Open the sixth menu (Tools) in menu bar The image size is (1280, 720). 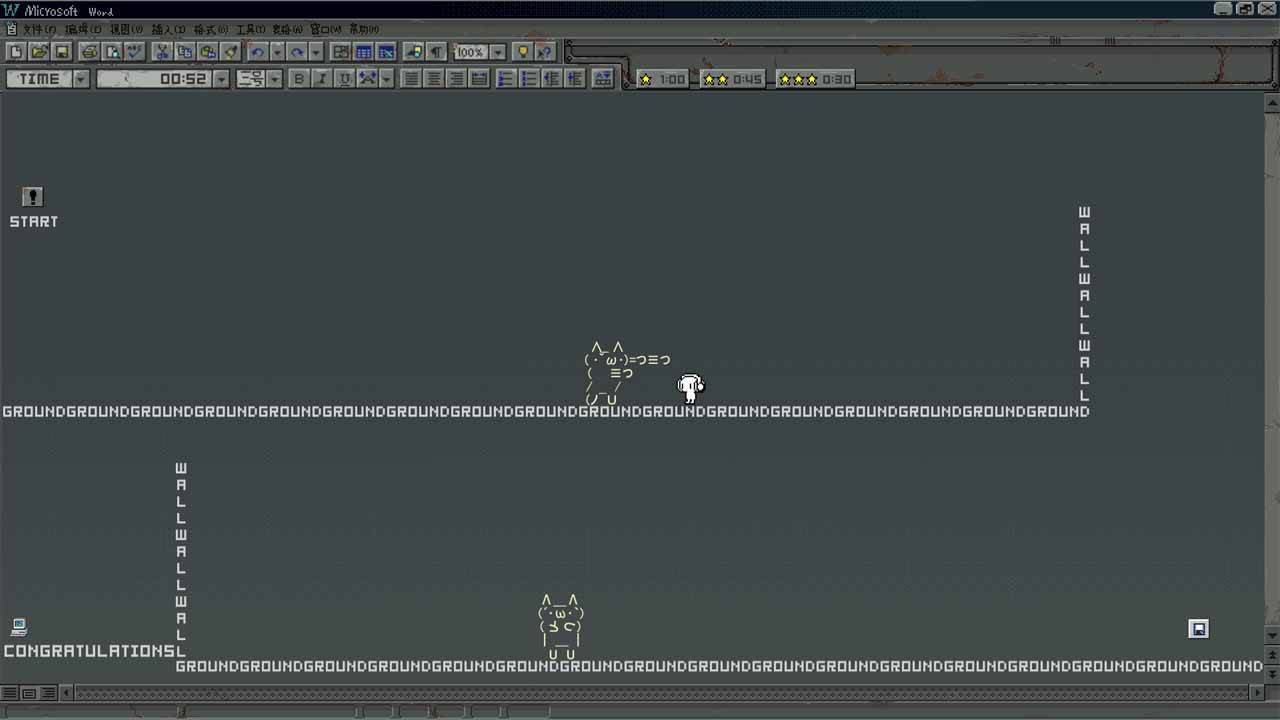coord(252,29)
